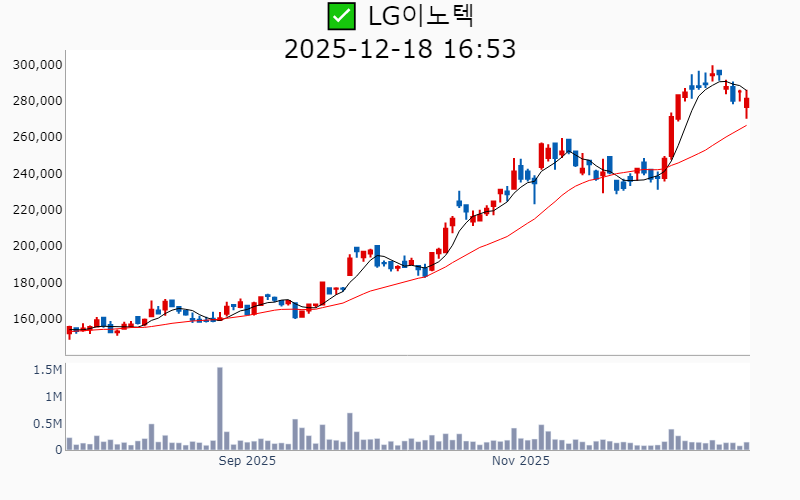Select the last red candlestick at far right

pyautogui.click(x=746, y=102)
